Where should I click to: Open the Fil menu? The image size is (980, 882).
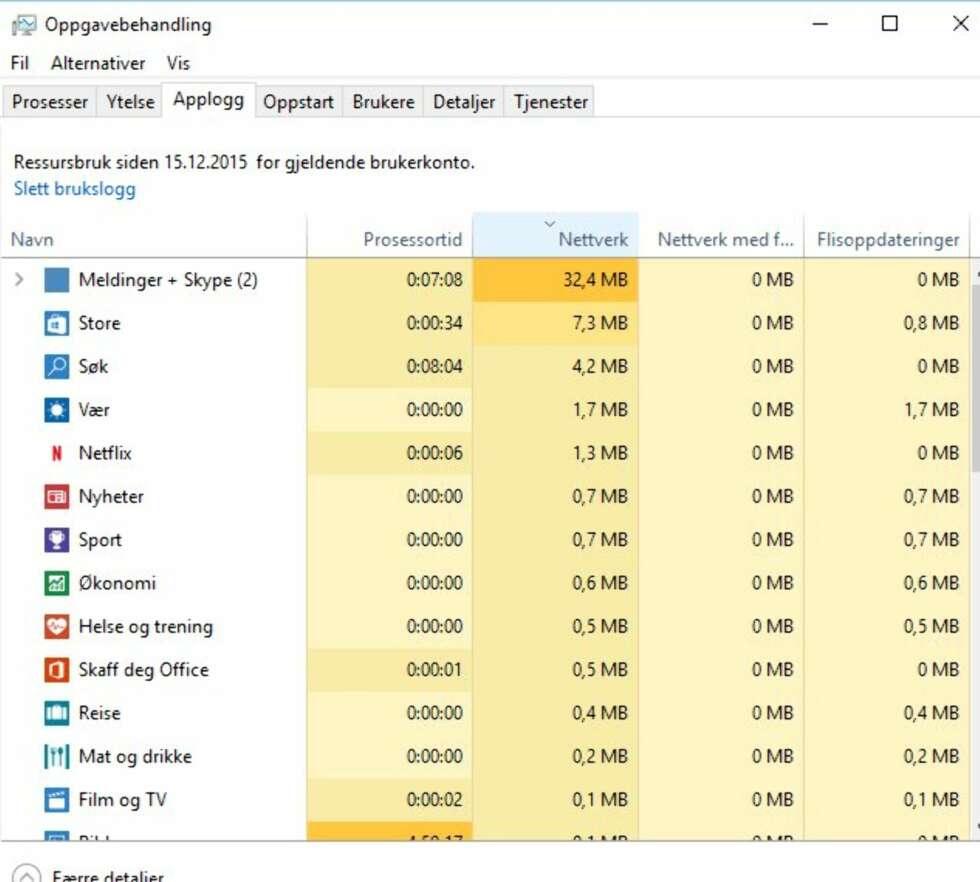(19, 63)
